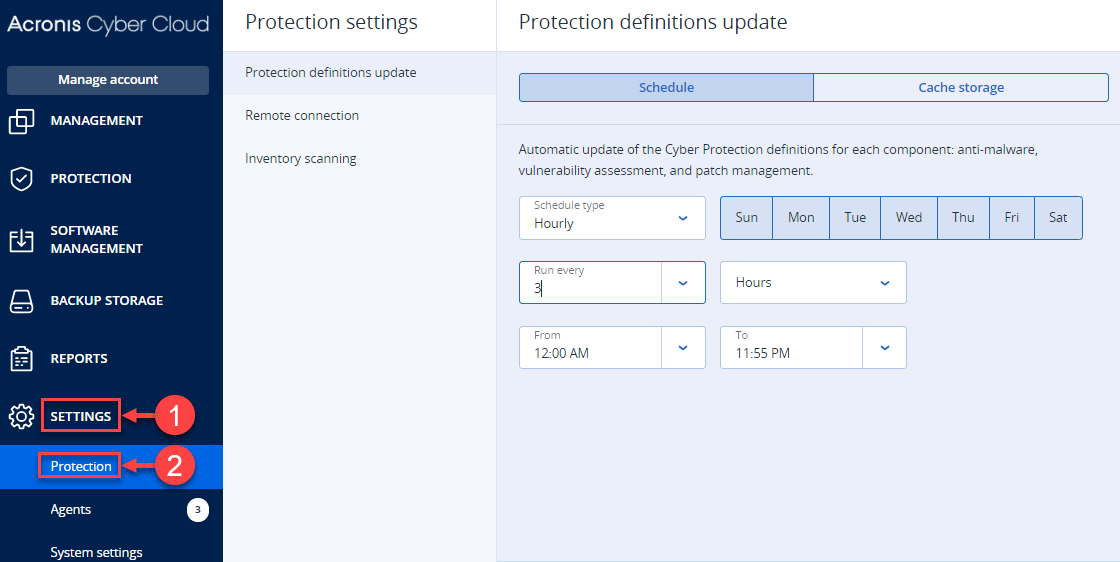This screenshot has height=562, width=1120.
Task: Open the Protection shield icon in sidebar
Action: pos(21,179)
